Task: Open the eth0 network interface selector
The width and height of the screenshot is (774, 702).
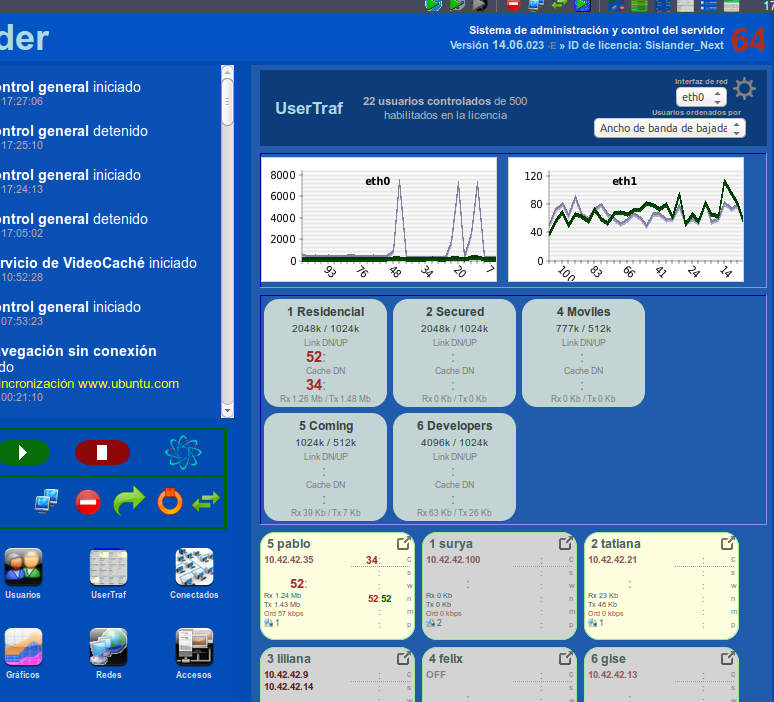Action: pos(701,97)
